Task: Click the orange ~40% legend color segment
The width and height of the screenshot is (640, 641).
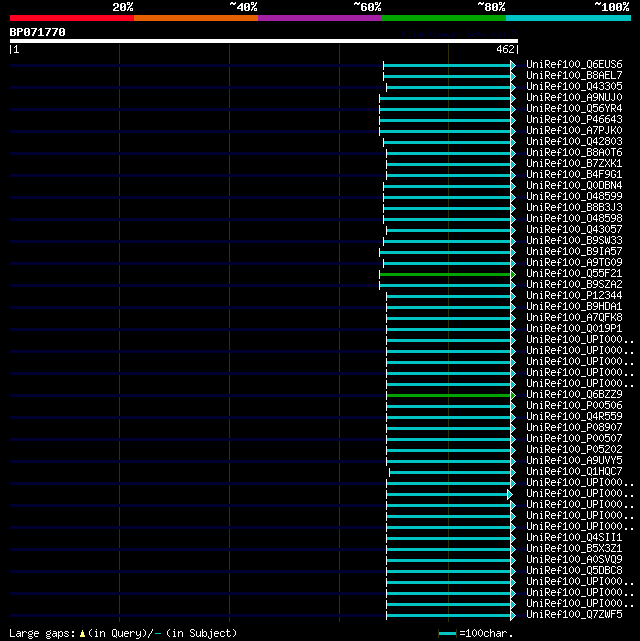Action: click(x=196, y=18)
